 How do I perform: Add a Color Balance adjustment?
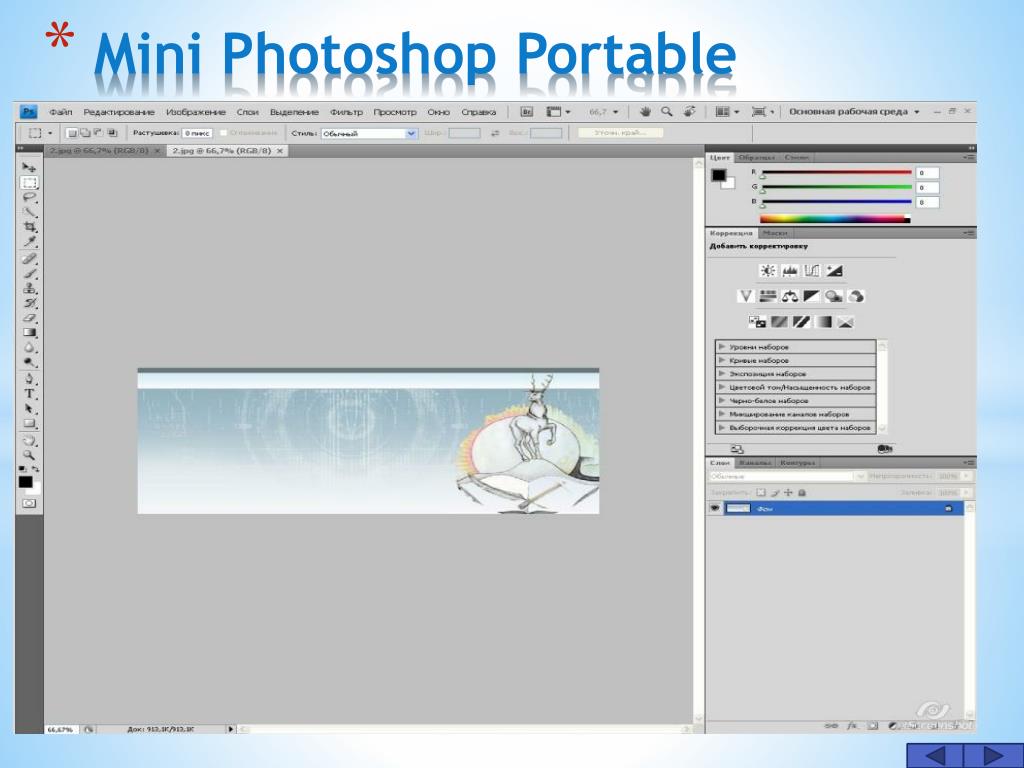point(790,296)
